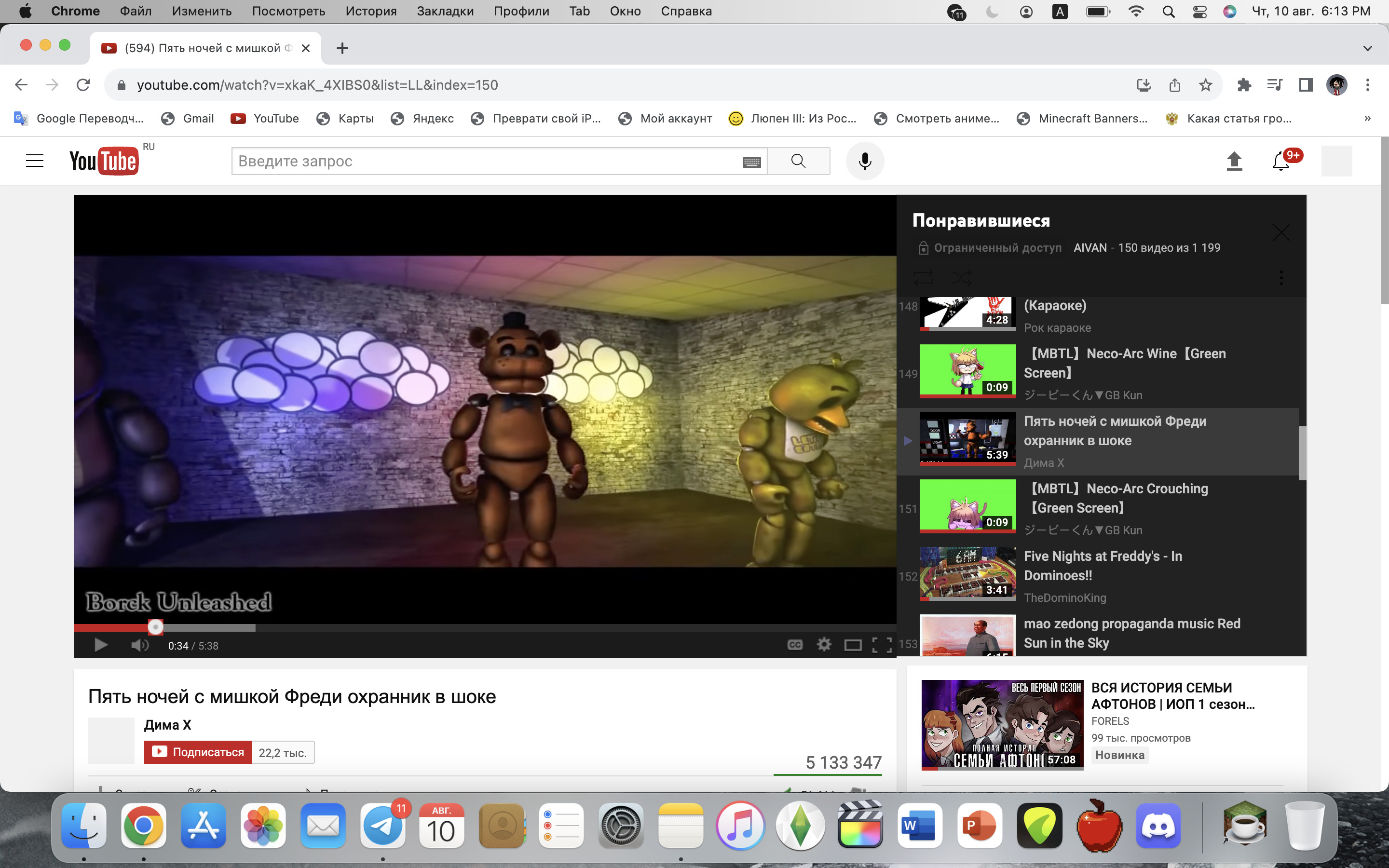Open the on-screen keyboard icon in search

point(751,162)
